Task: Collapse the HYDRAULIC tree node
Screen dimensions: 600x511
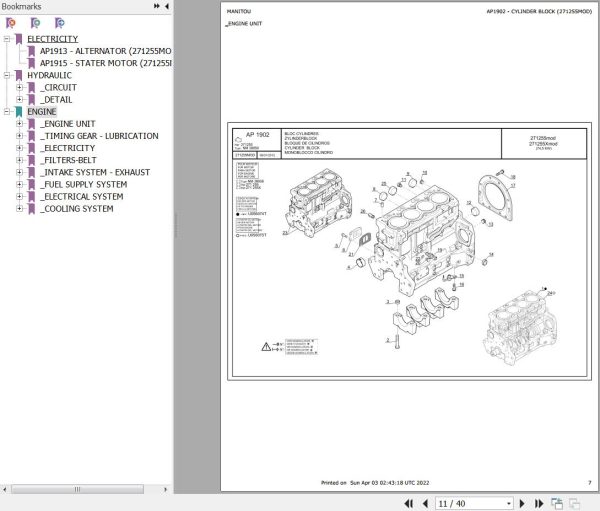Action: [7, 75]
